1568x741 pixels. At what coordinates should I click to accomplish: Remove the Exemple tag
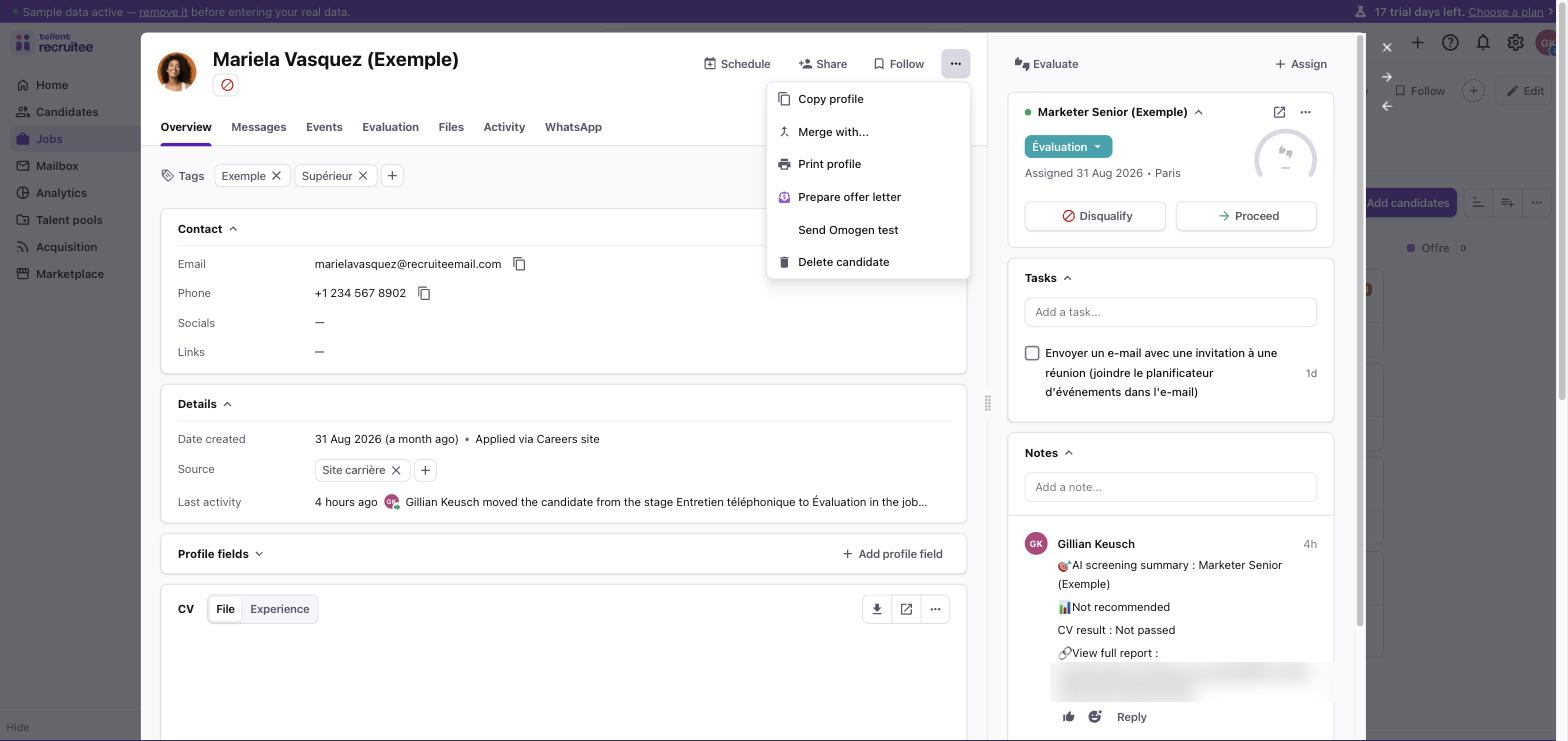[276, 176]
